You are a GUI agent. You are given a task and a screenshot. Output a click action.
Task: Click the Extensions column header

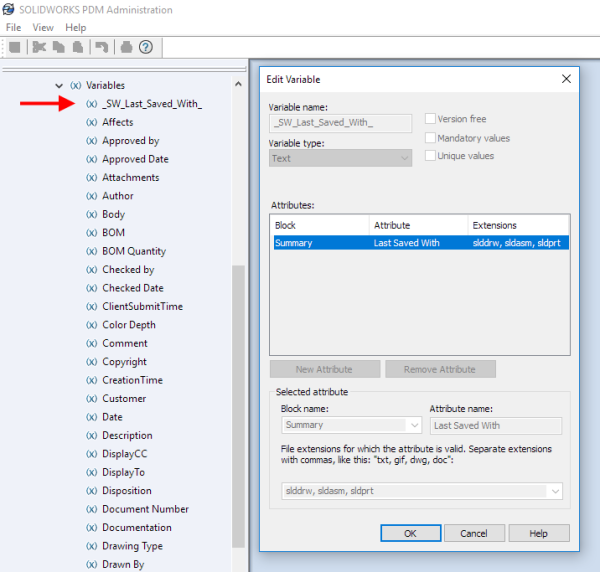(x=518, y=225)
